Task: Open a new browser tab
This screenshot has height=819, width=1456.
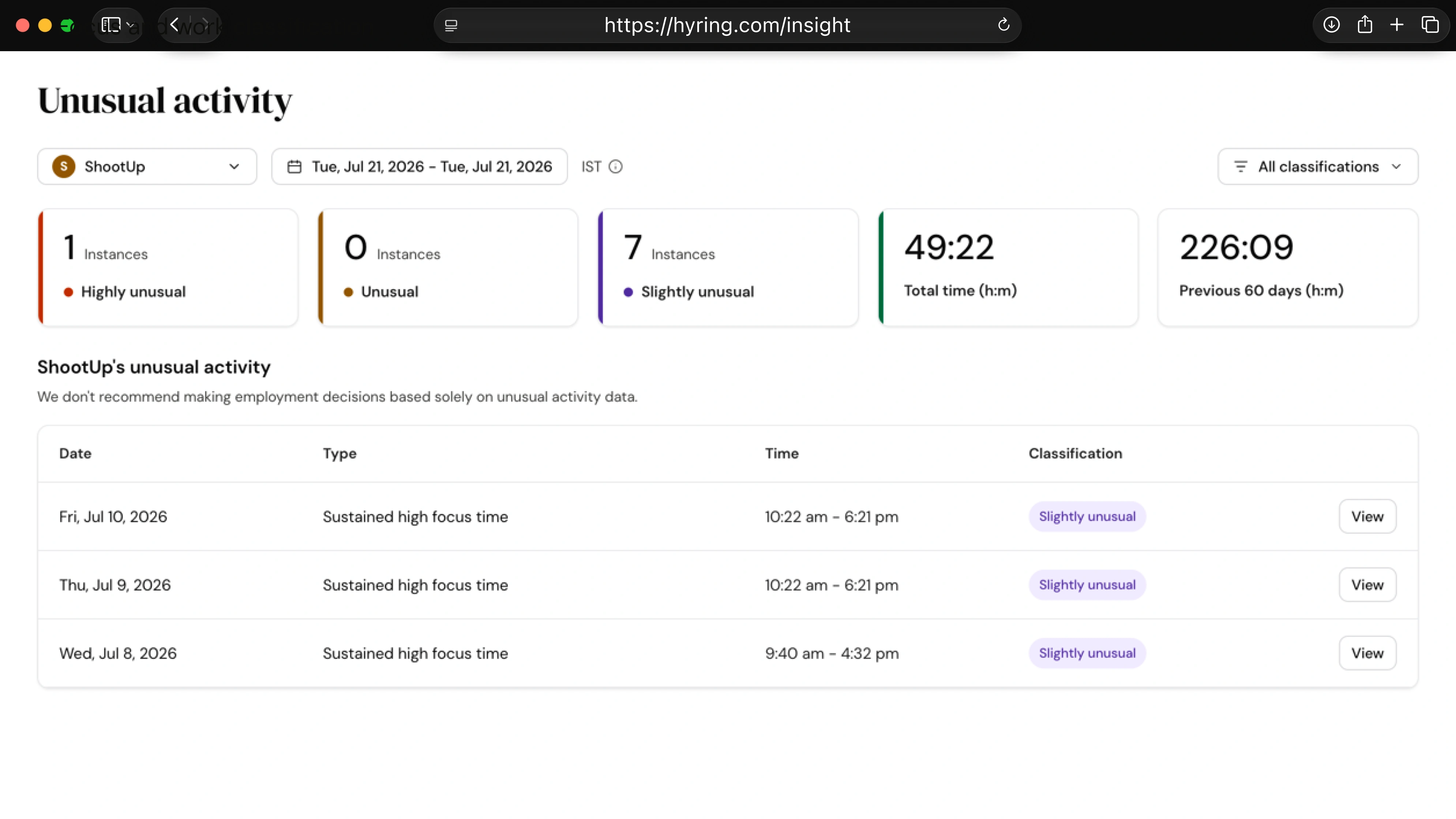Action: coord(1397,25)
